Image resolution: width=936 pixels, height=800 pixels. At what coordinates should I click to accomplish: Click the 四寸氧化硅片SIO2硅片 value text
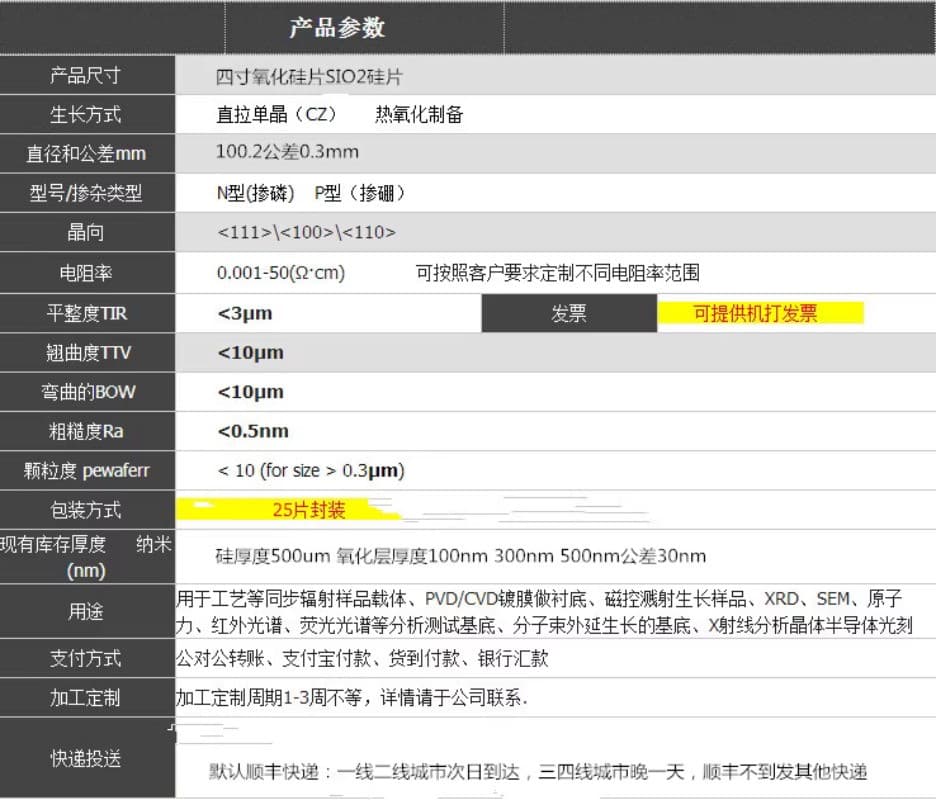point(309,77)
